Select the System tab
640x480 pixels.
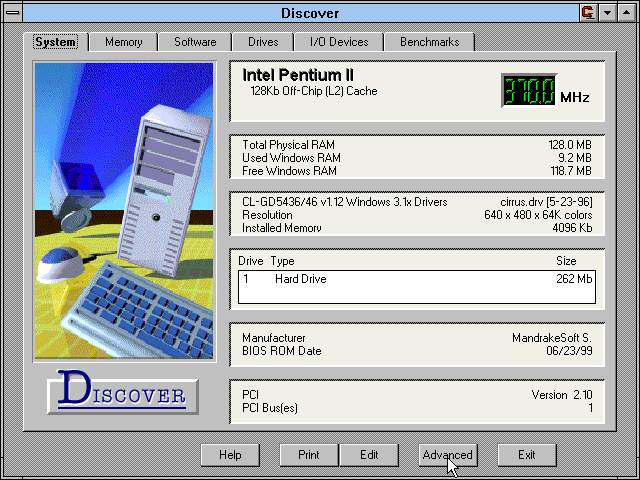(56, 42)
